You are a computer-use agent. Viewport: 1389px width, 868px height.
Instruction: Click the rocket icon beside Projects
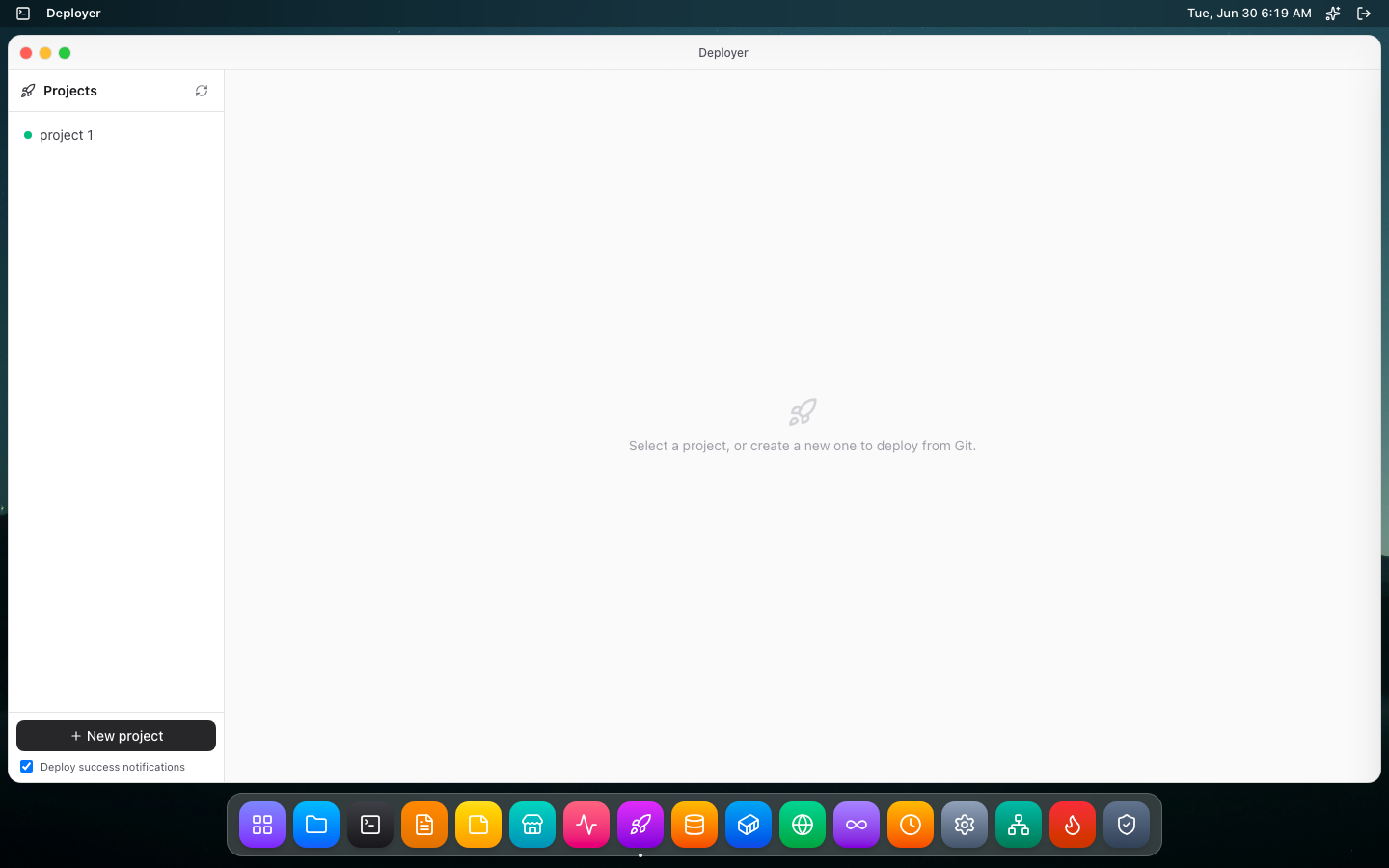click(x=28, y=91)
